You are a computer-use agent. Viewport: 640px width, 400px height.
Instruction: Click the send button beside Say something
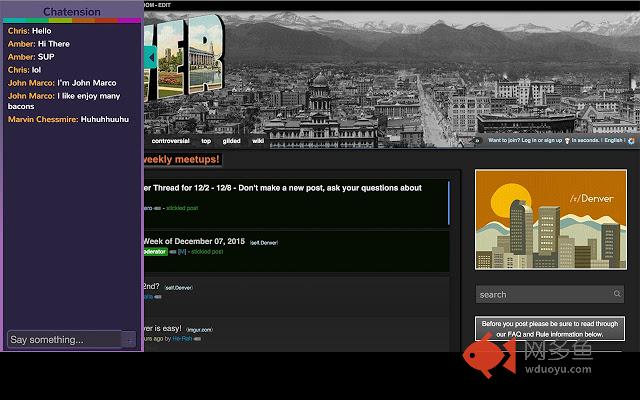click(129, 340)
